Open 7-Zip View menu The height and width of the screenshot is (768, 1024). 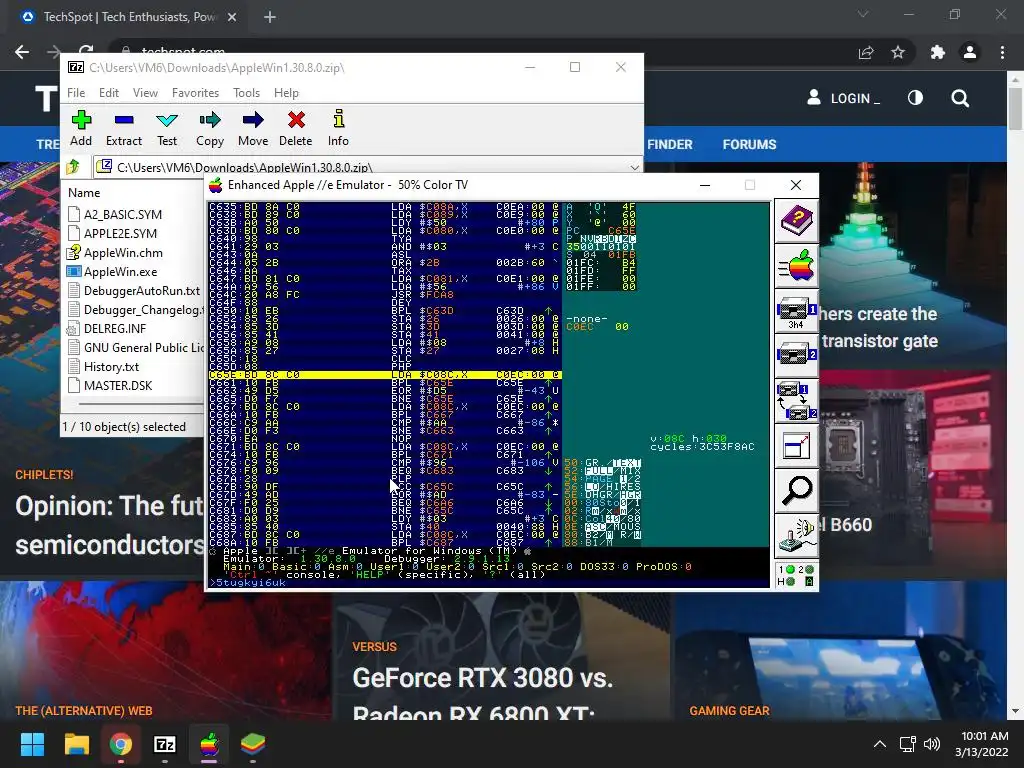pyautogui.click(x=145, y=93)
